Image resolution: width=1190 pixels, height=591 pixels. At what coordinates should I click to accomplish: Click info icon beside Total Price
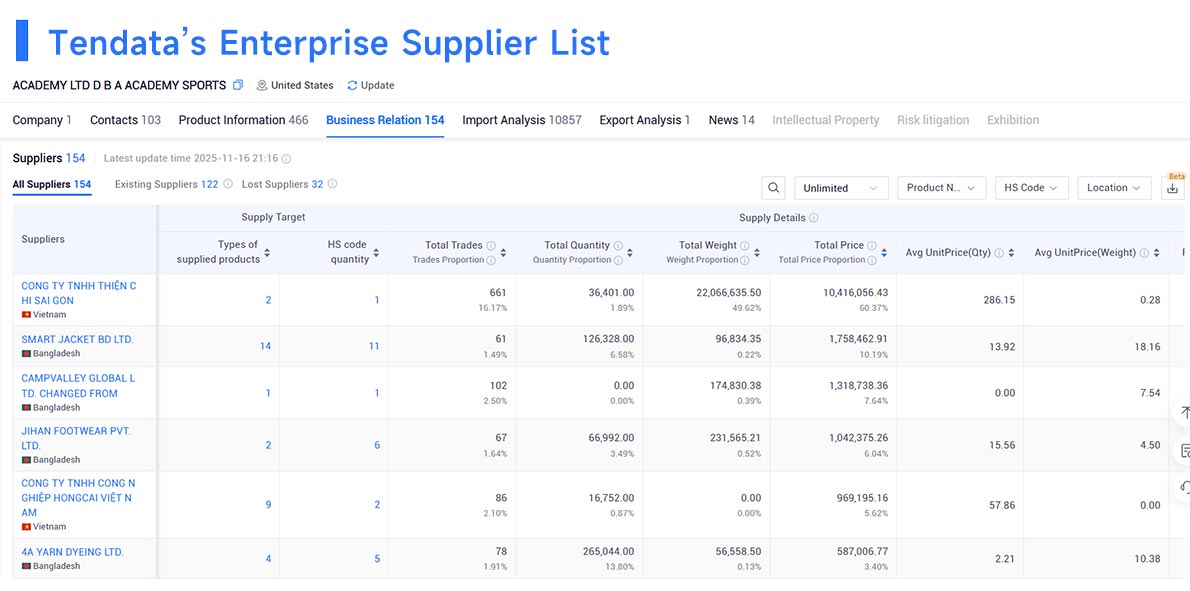pyautogui.click(x=872, y=246)
